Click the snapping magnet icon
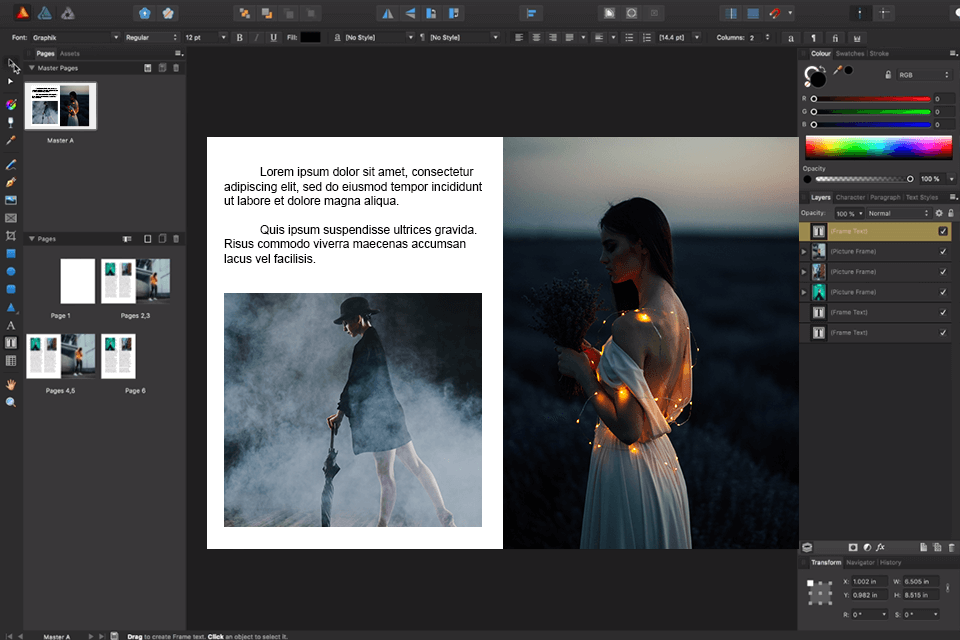Viewport: 960px width, 640px height. pyautogui.click(x=774, y=13)
